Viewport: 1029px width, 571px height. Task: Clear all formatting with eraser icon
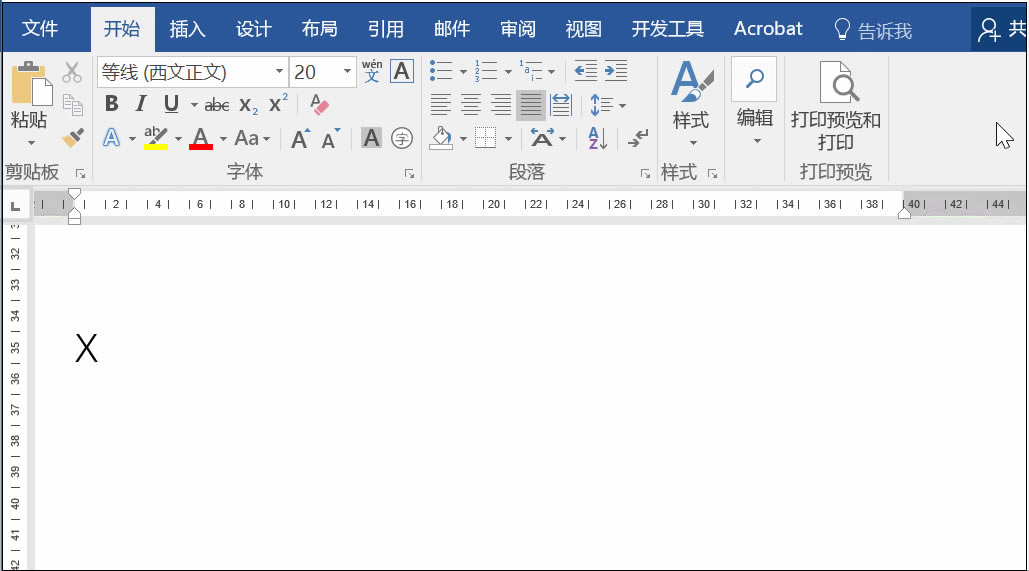[x=319, y=104]
